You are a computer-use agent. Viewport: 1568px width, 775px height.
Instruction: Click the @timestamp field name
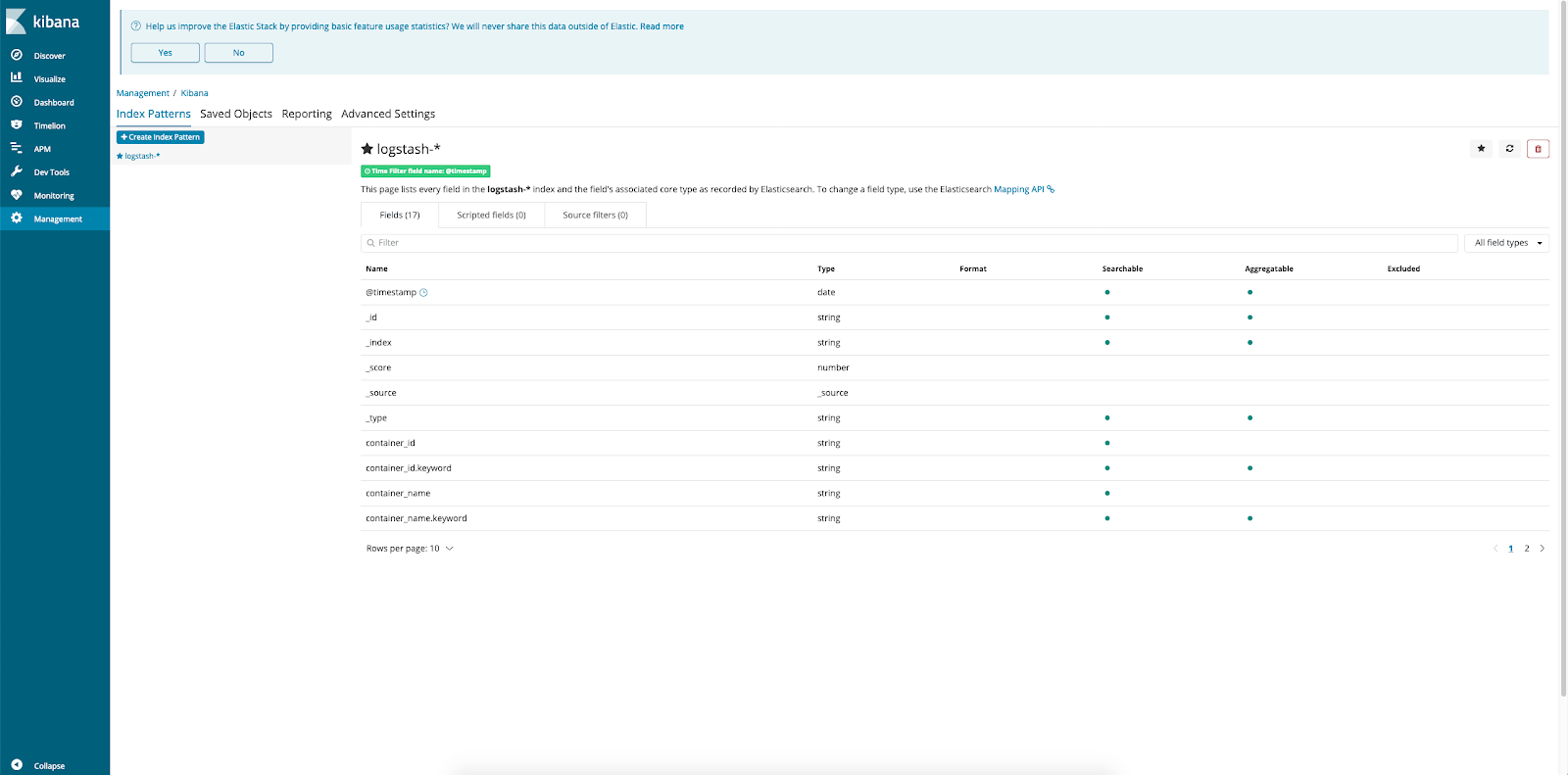click(x=391, y=292)
